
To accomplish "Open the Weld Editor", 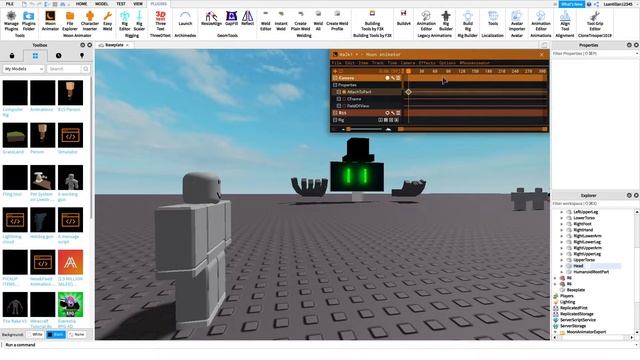I will (266, 21).
